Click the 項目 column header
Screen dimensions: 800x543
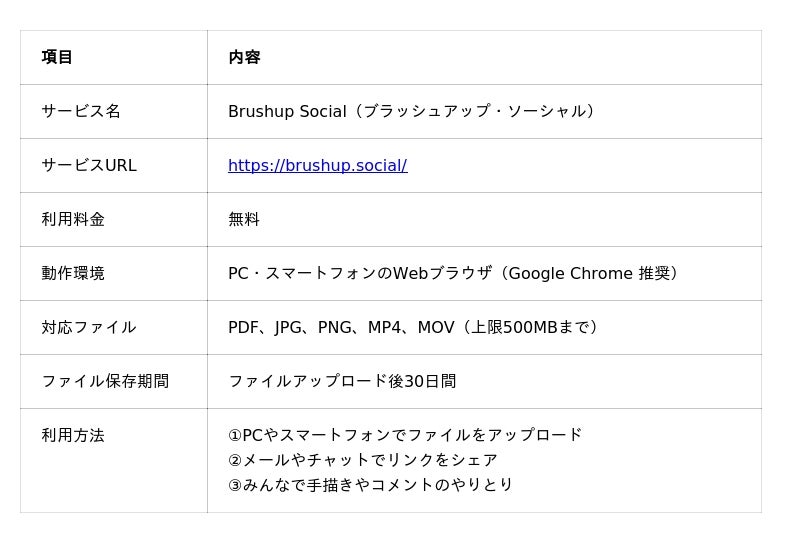[x=57, y=57]
